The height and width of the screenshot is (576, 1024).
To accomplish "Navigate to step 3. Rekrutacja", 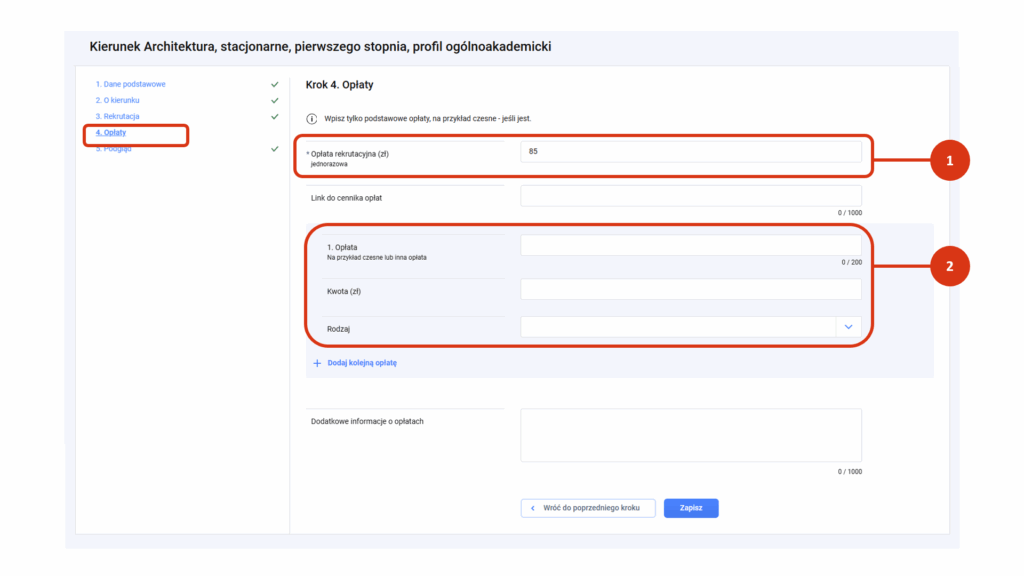I will [117, 117].
